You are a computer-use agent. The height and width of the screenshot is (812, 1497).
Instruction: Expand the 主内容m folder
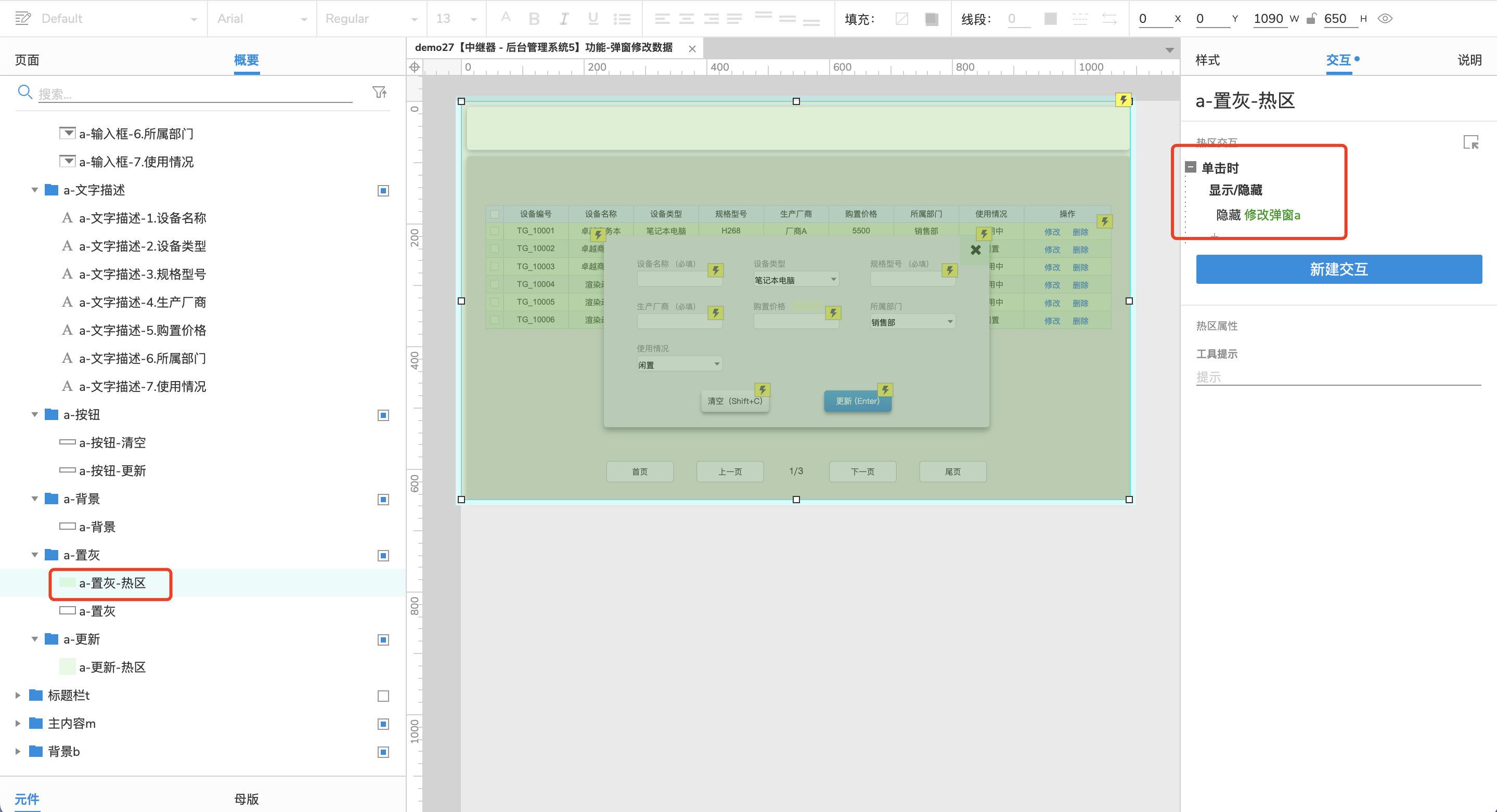click(x=18, y=723)
